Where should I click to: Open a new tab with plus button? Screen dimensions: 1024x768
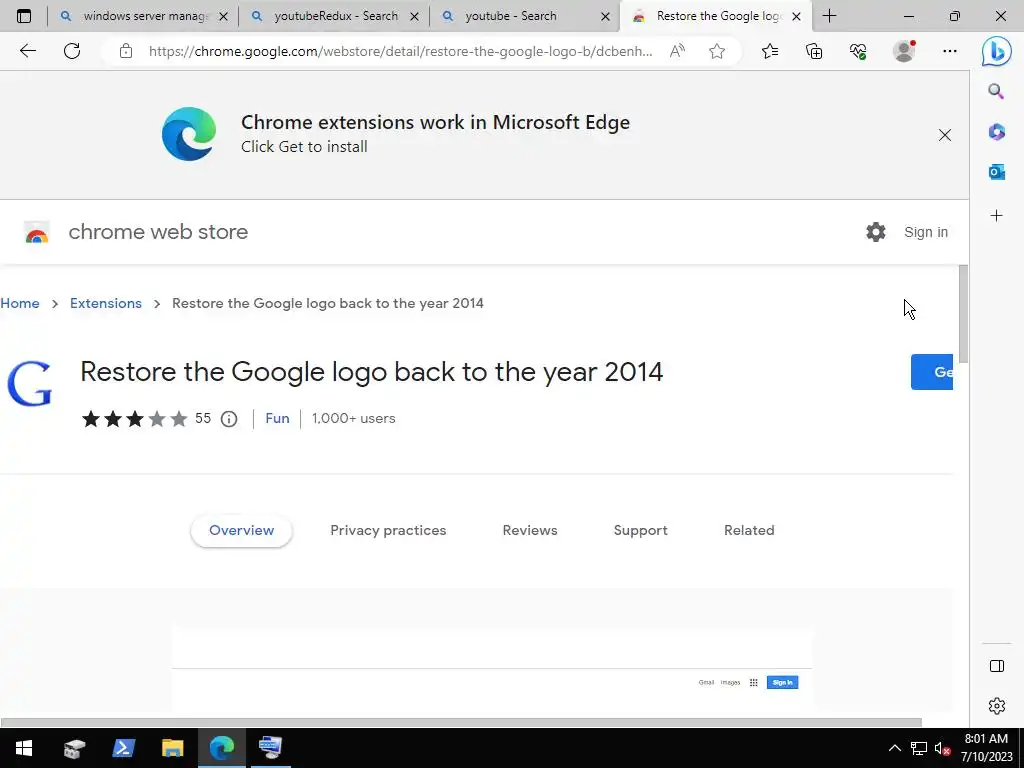[x=829, y=16]
